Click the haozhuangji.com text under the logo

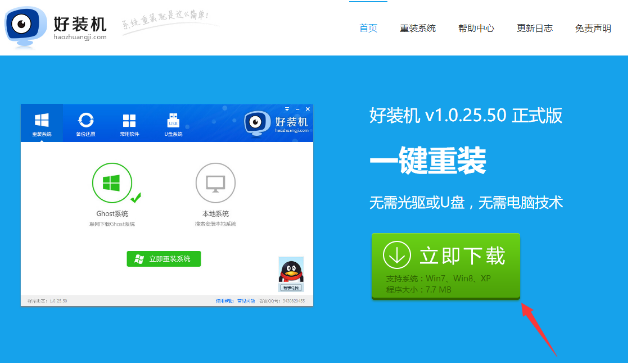point(80,37)
